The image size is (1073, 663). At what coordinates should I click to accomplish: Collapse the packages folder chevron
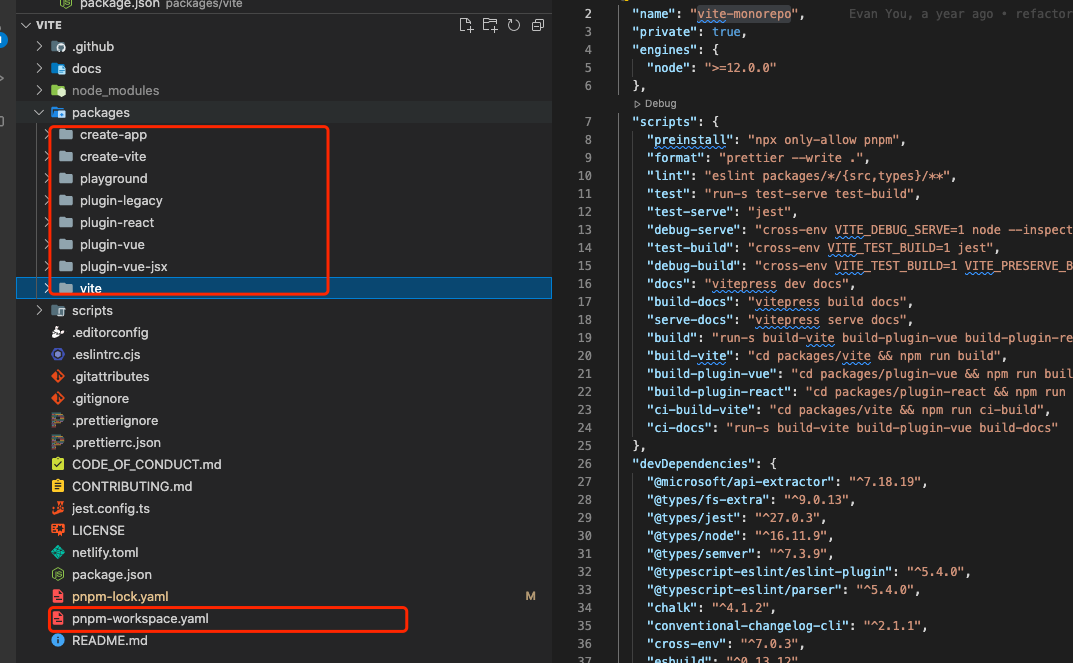pos(39,112)
